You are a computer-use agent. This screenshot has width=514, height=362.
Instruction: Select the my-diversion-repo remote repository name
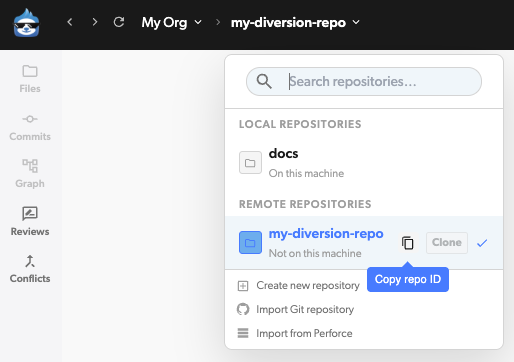click(x=326, y=233)
